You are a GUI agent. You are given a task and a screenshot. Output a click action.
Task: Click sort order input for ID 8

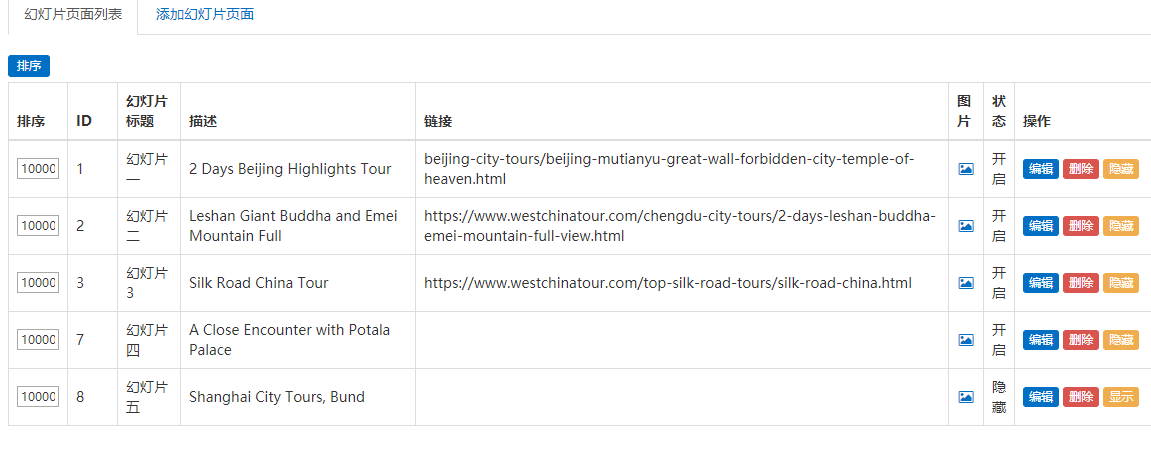tap(38, 397)
